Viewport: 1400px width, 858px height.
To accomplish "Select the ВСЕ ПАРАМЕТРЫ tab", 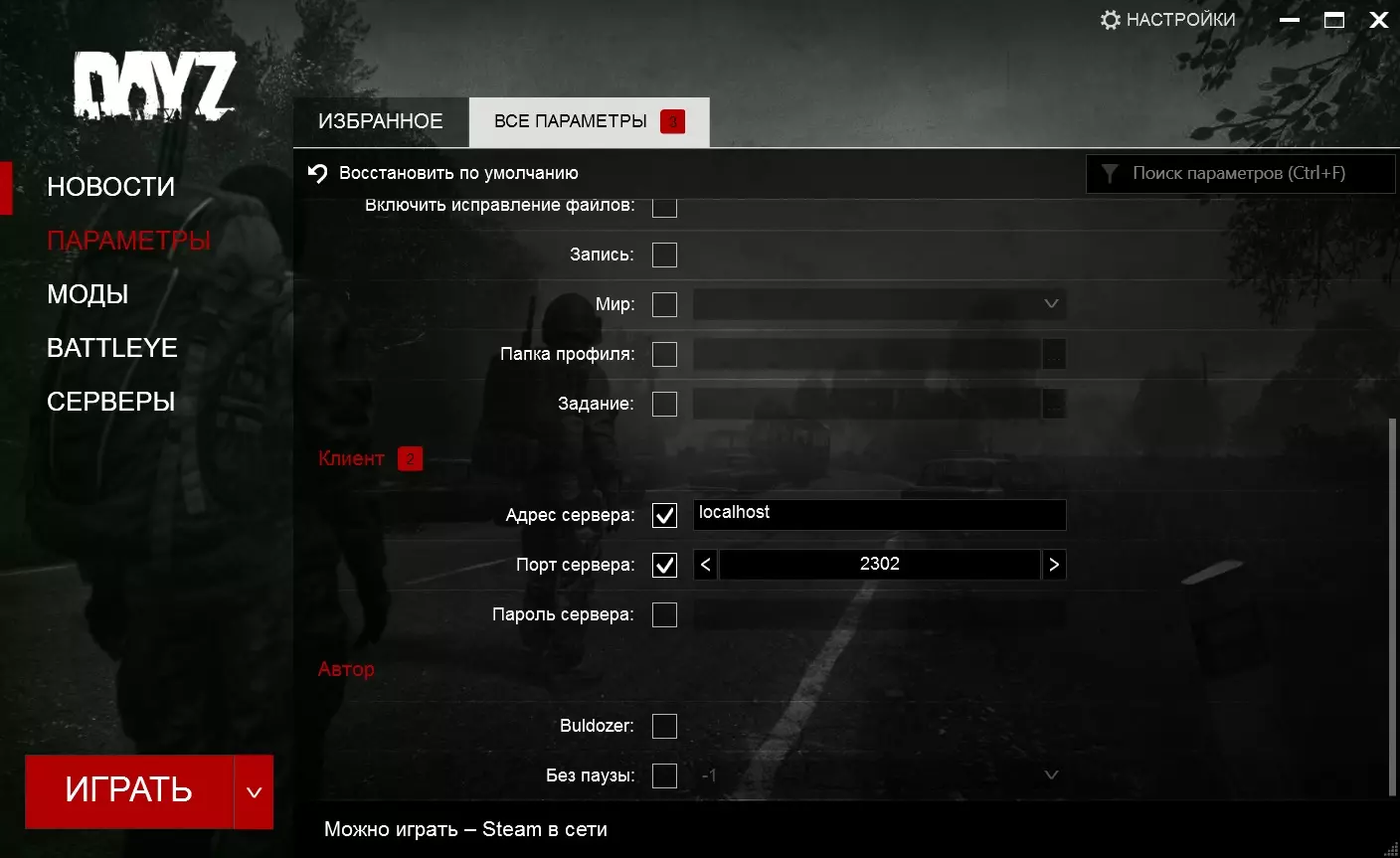I will point(589,122).
